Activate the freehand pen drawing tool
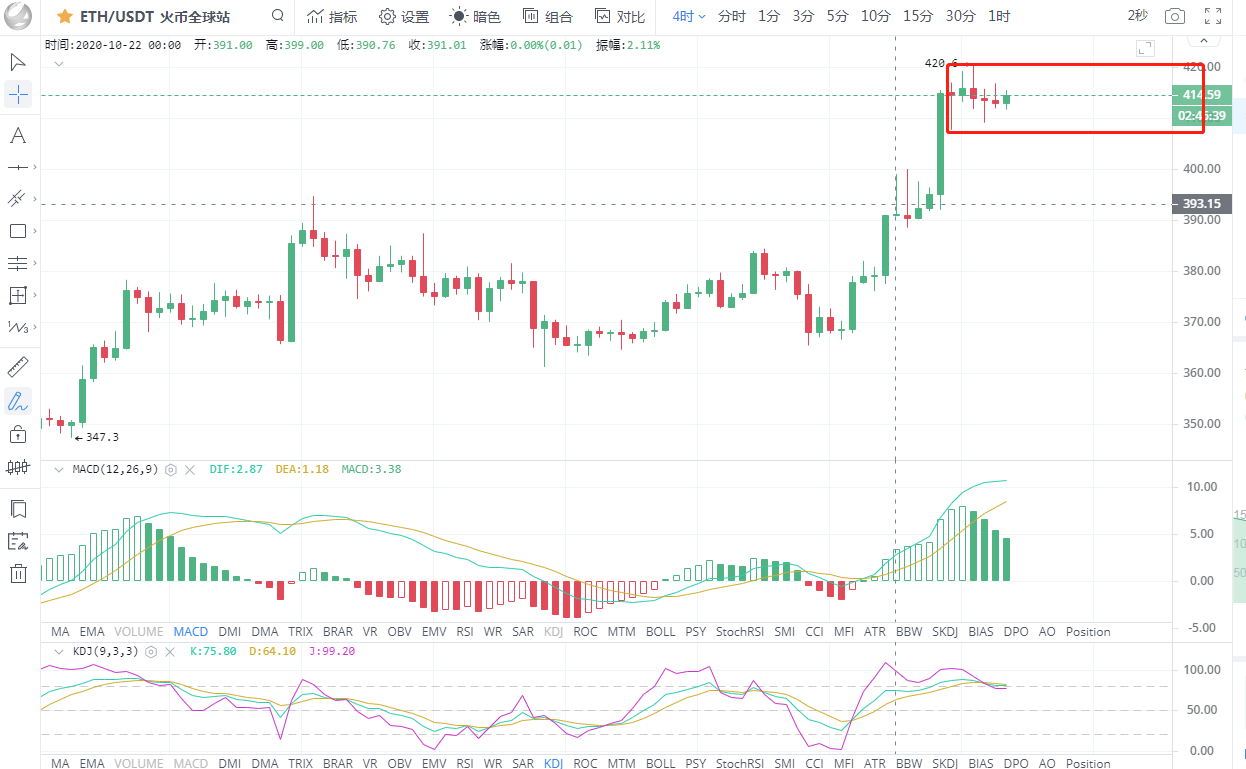 (x=17, y=401)
